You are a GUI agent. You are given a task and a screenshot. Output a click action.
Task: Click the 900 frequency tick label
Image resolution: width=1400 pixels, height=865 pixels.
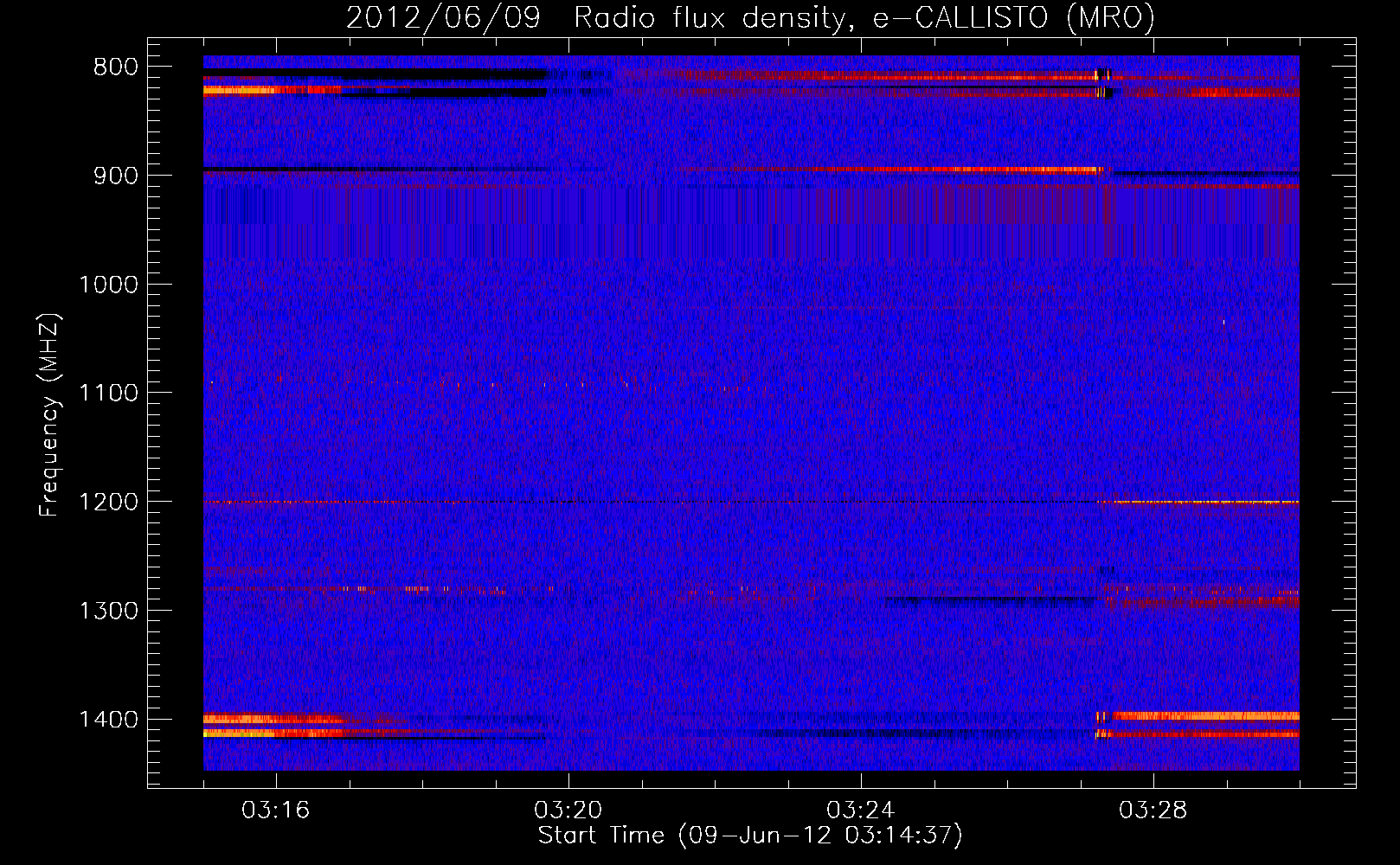[116, 176]
